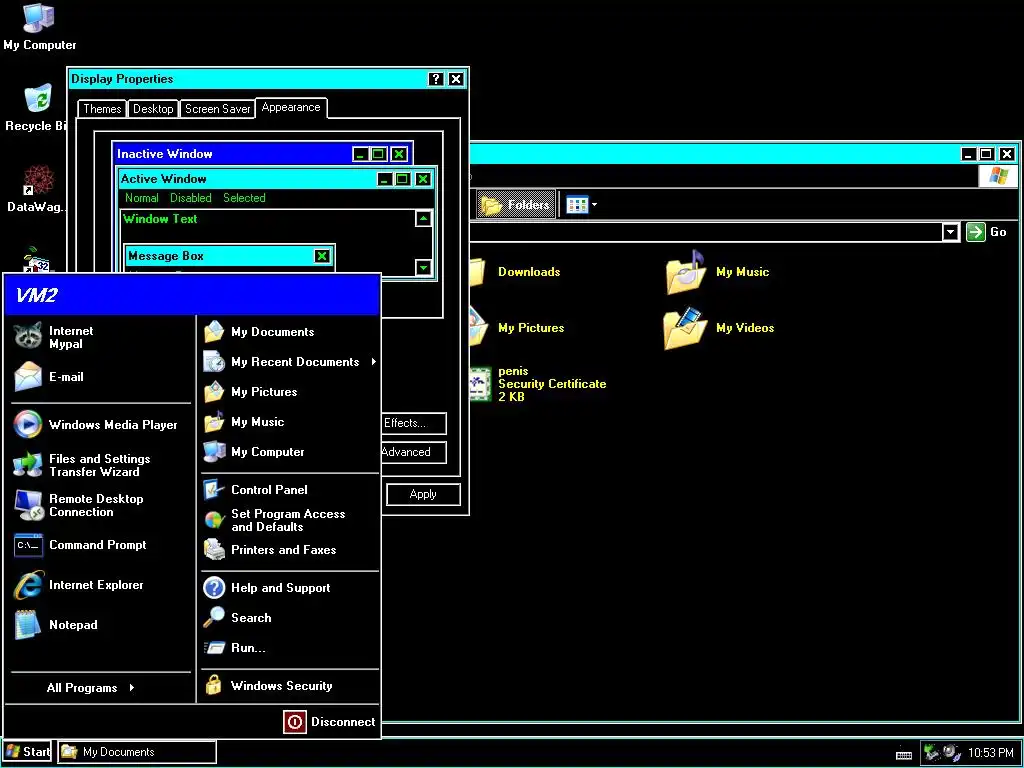Click Disabled menu item in preview
This screenshot has width=1024, height=768.
(x=191, y=198)
